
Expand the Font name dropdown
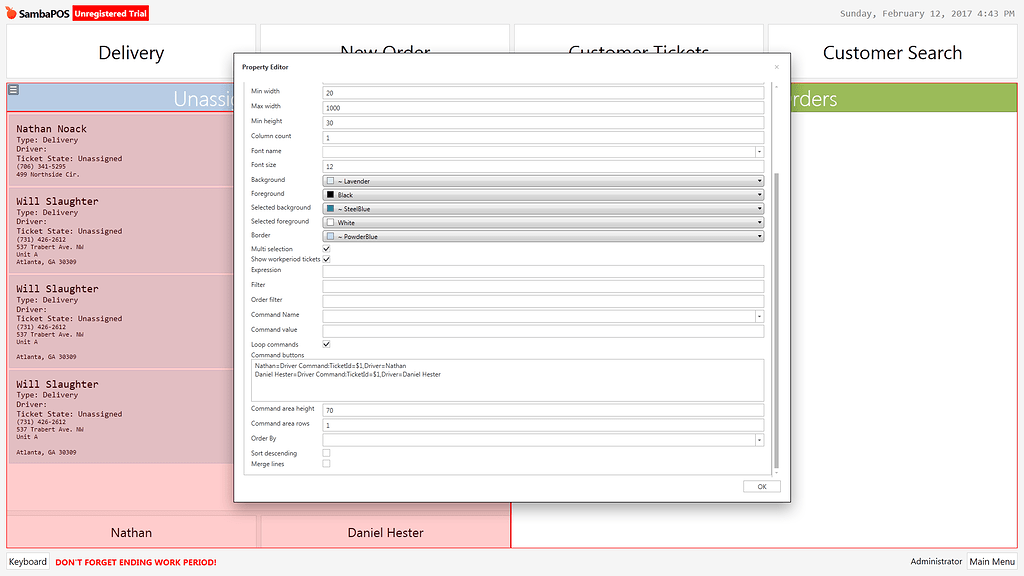pyautogui.click(x=757, y=150)
